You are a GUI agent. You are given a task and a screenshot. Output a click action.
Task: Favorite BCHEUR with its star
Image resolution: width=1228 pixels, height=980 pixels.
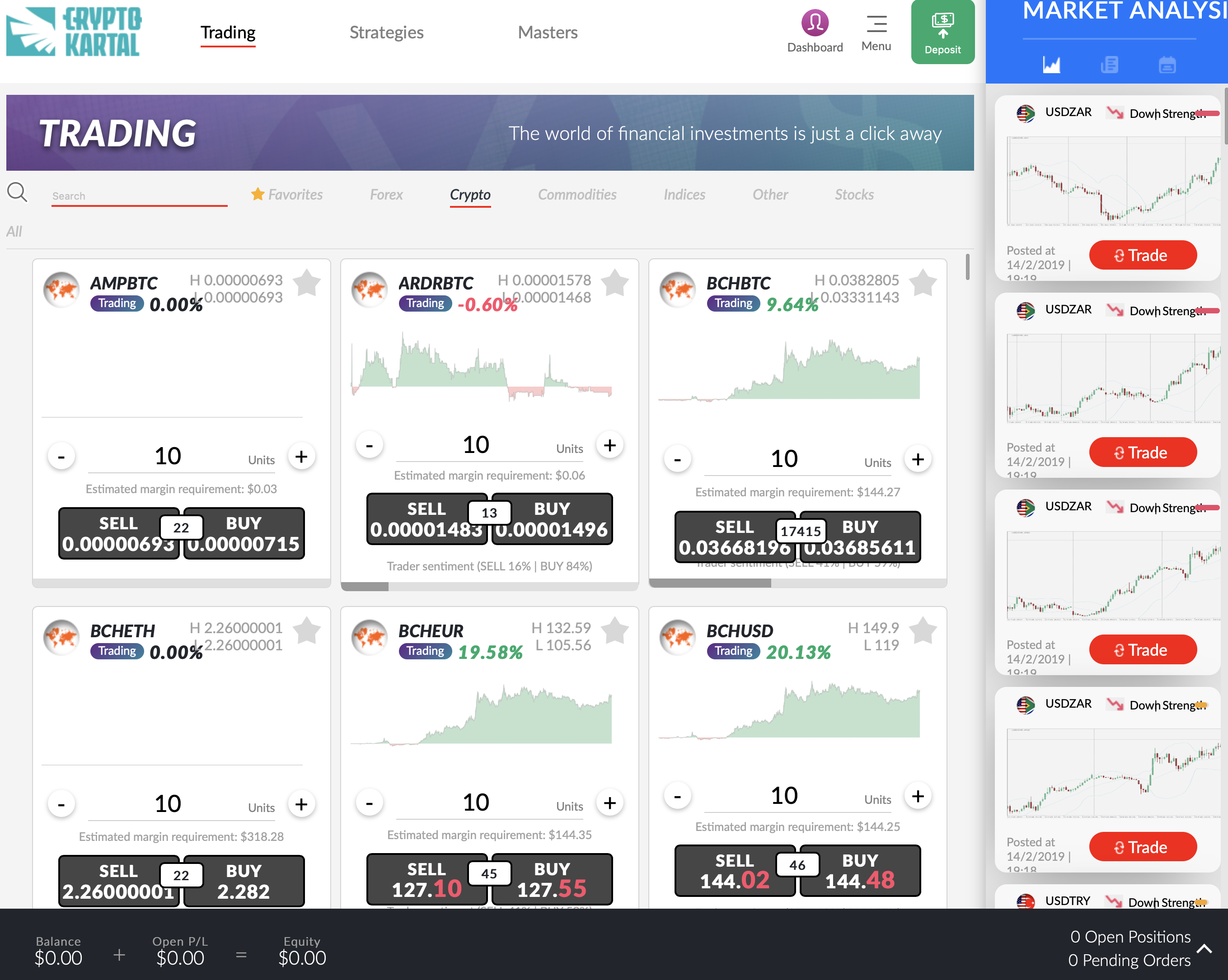tap(615, 630)
